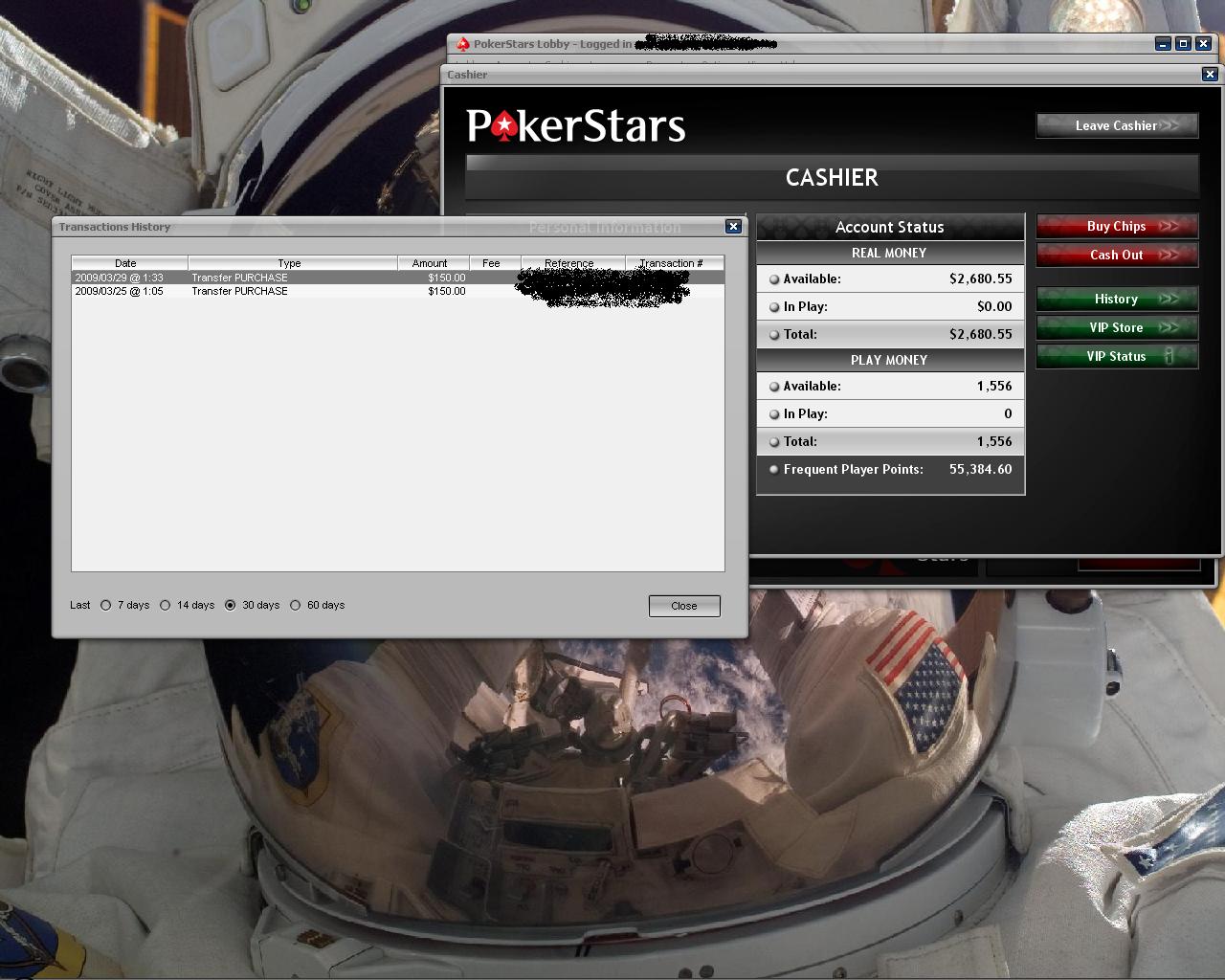Open the History button in cashier
The width and height of the screenshot is (1225, 980).
(x=1117, y=299)
